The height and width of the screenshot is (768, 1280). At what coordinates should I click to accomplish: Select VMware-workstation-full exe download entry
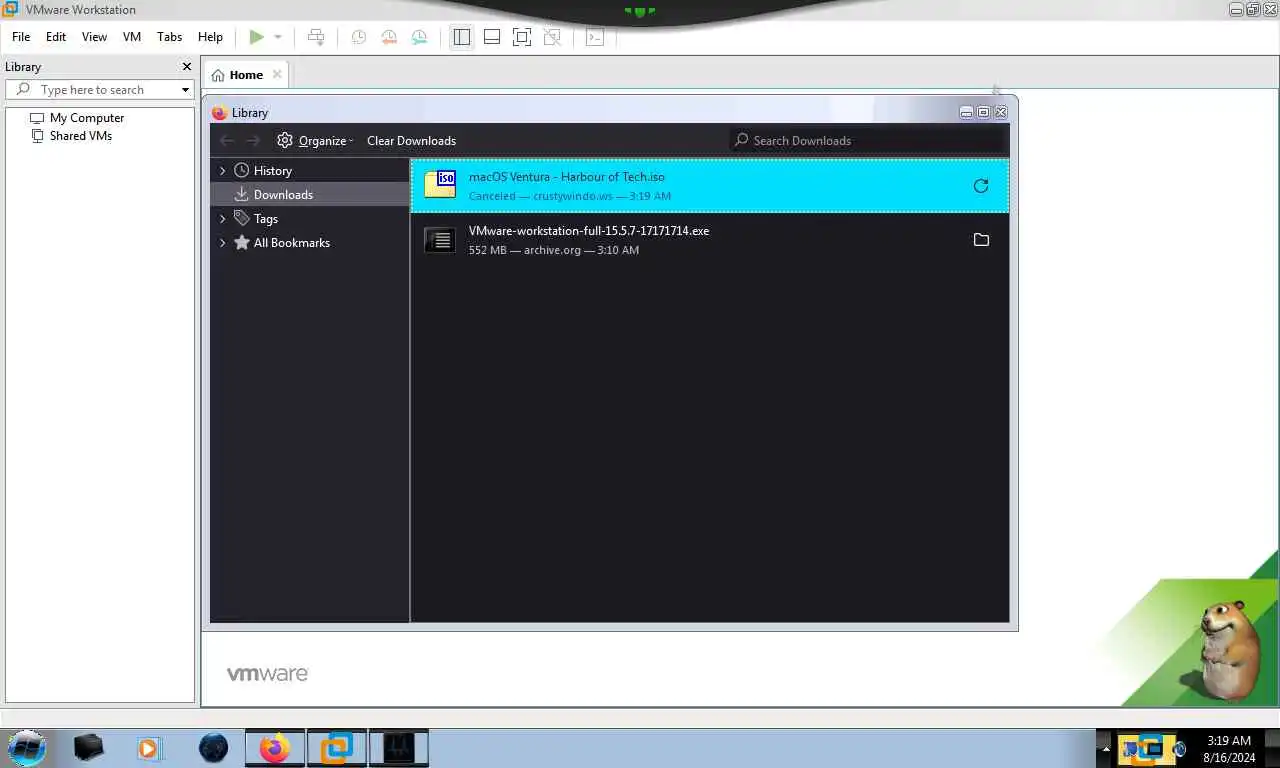pos(709,240)
